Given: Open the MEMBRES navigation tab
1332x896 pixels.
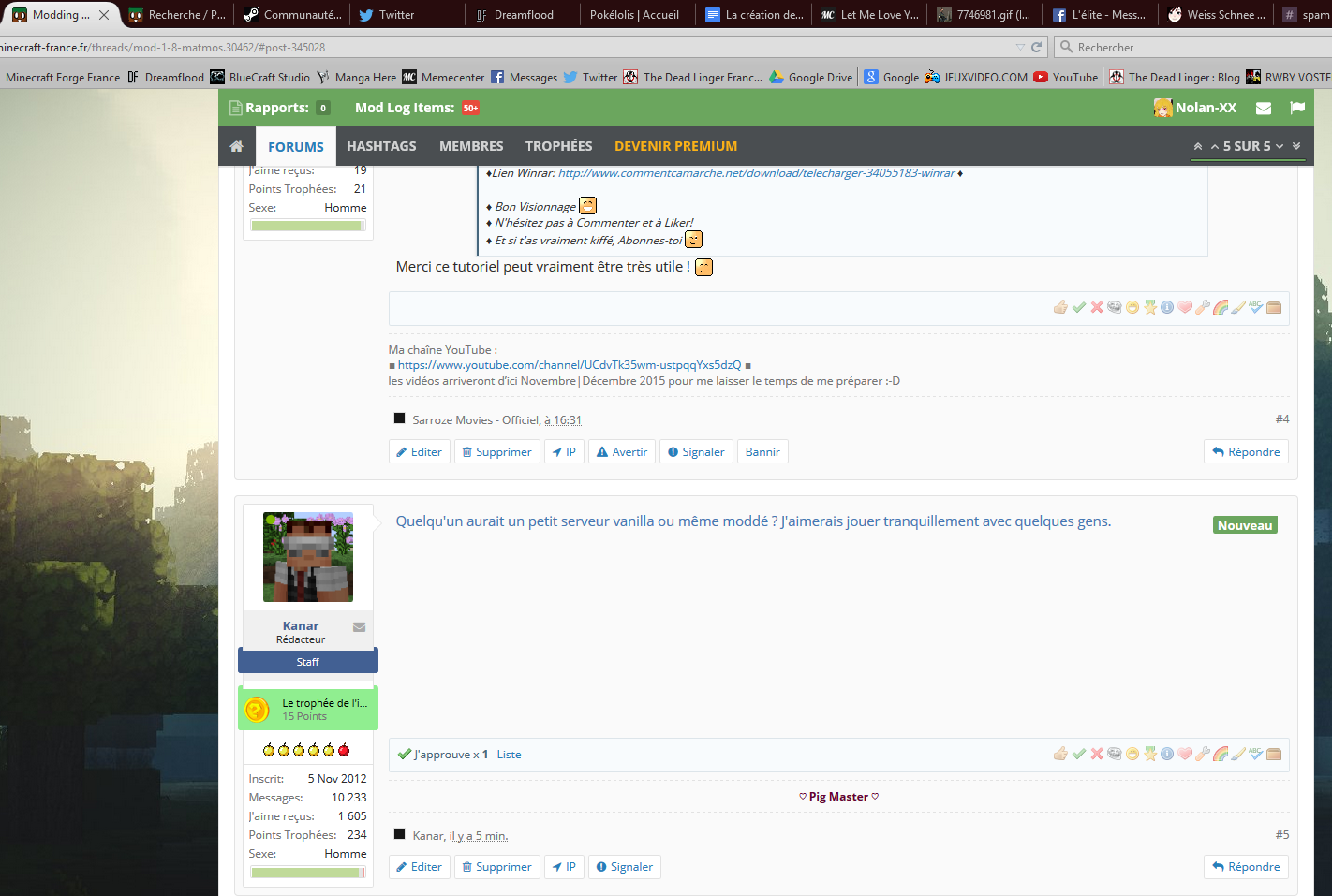Looking at the screenshot, I should point(471,146).
